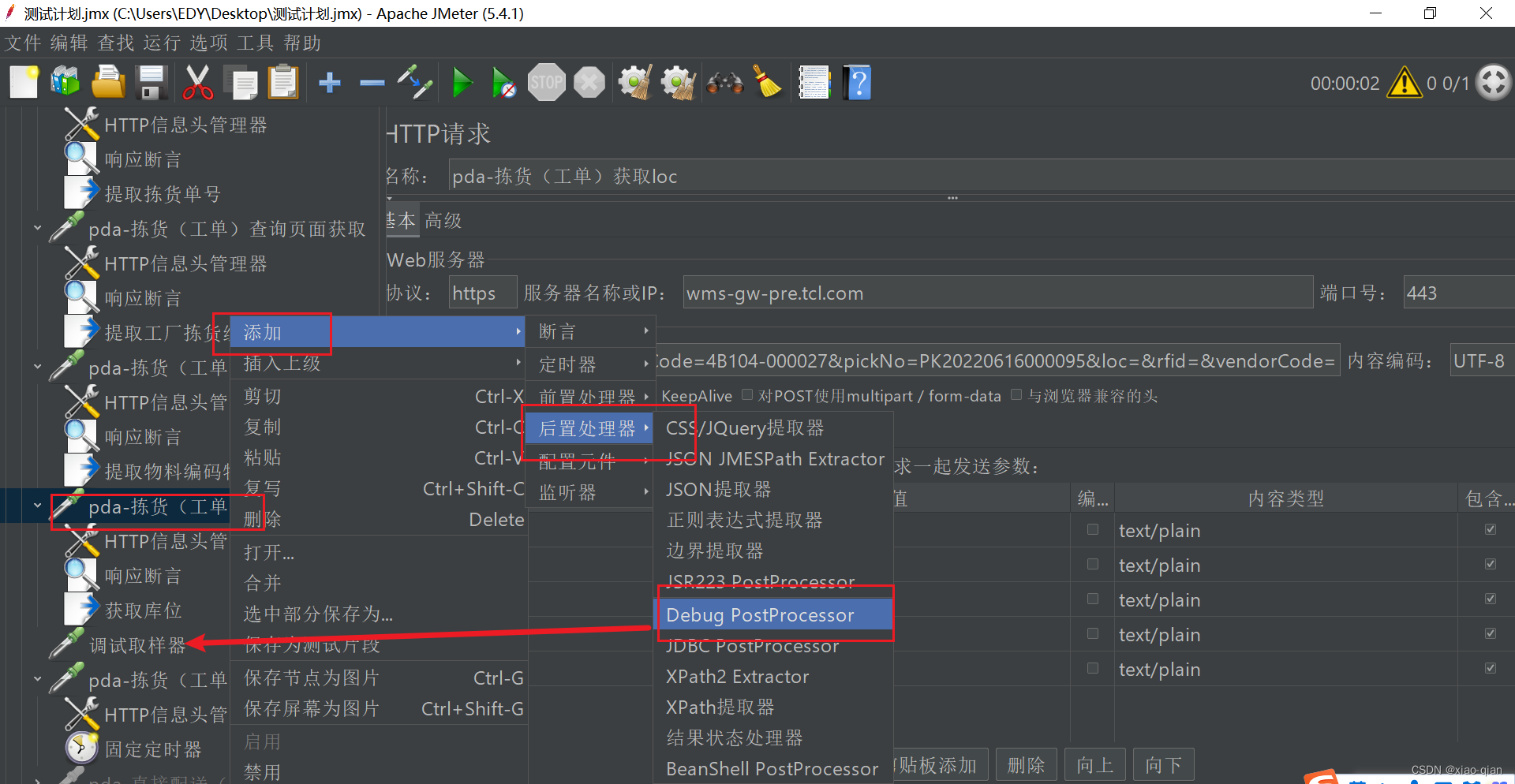Open search with the binoculars icon
Image resolution: width=1515 pixels, height=784 pixels.
(724, 82)
